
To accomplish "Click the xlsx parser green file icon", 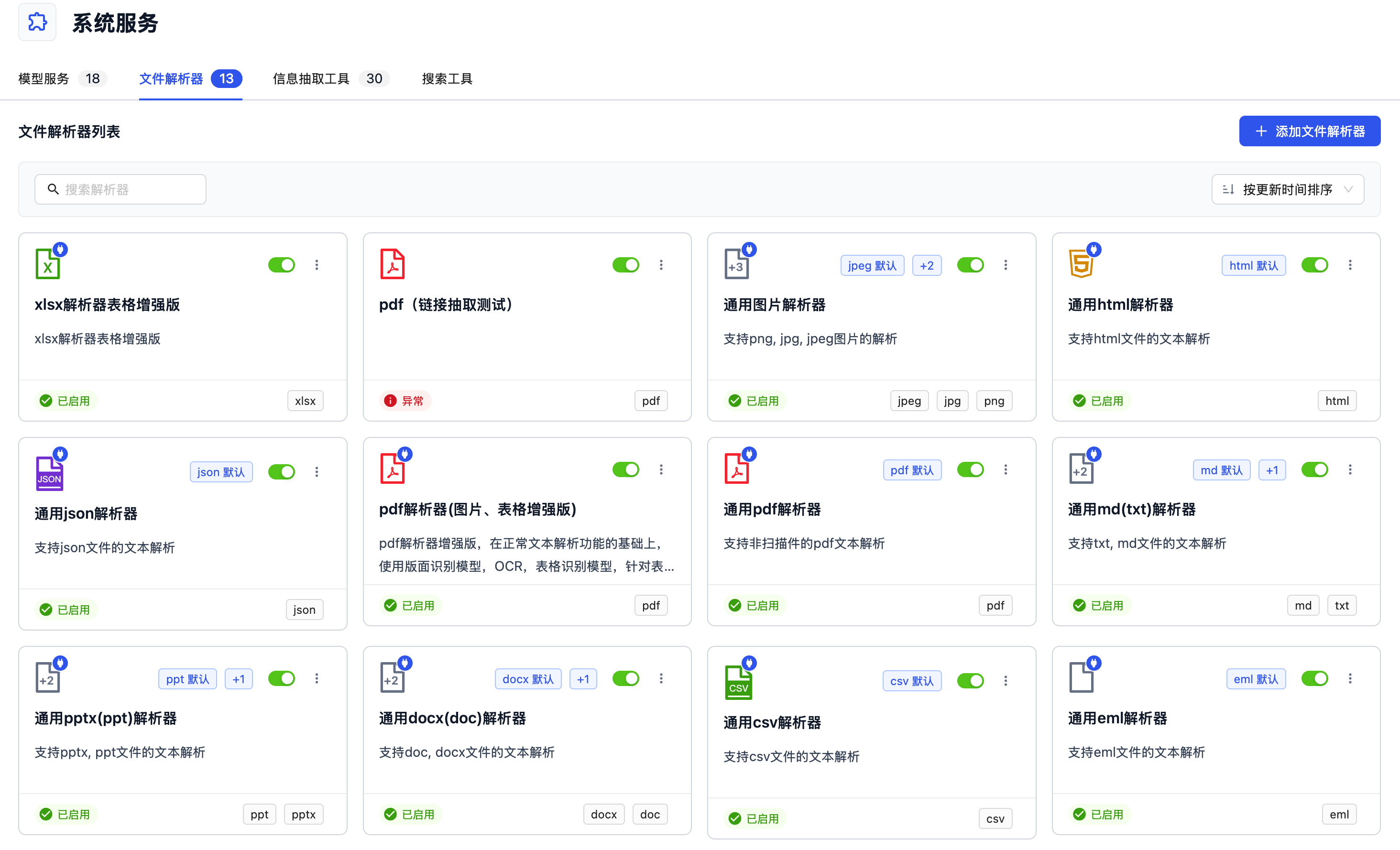I will [x=48, y=265].
